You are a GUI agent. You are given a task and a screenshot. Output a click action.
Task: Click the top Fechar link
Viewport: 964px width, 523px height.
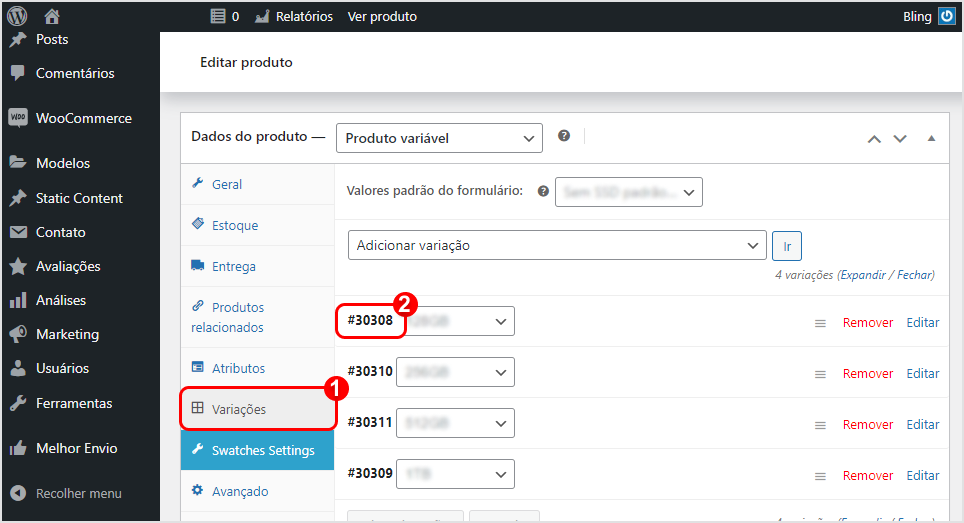pos(915,275)
